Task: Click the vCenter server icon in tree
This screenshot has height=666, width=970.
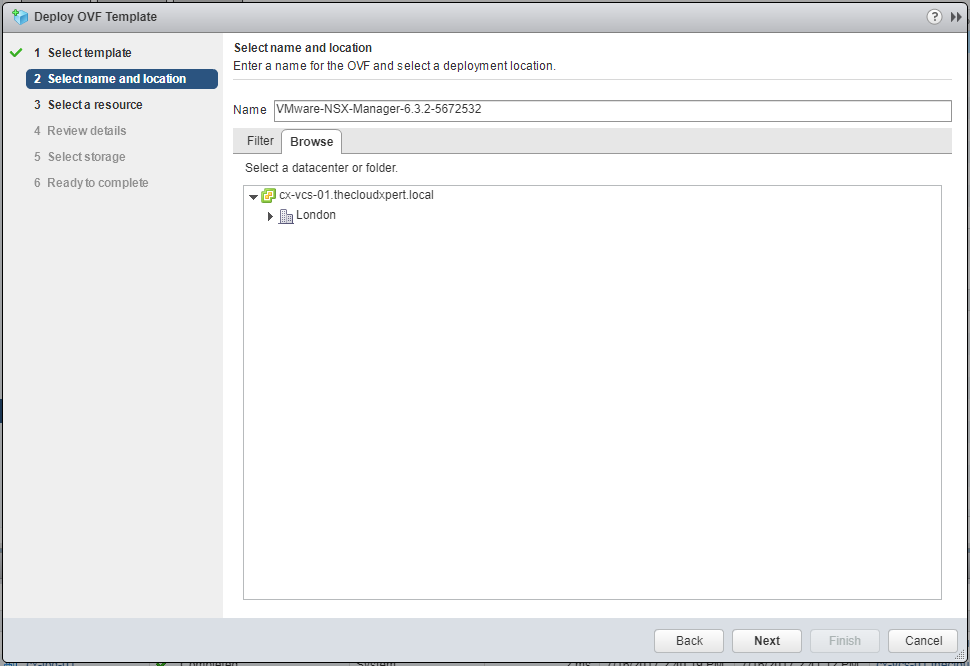Action: click(268, 196)
